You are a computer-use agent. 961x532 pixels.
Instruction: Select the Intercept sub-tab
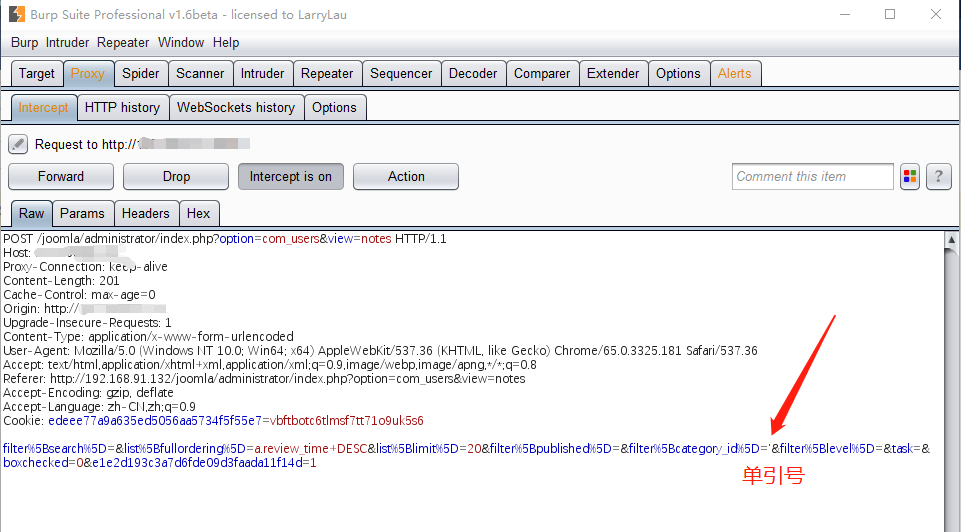pyautogui.click(x=44, y=107)
